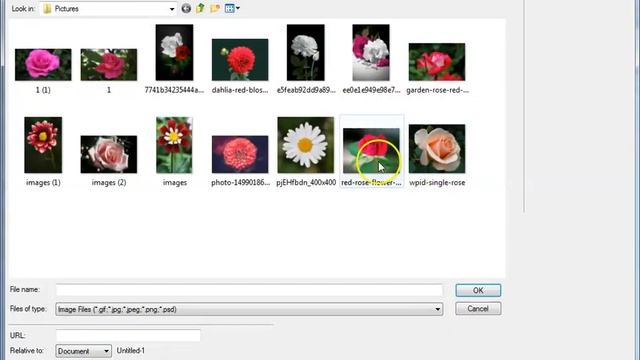Select the garden-rose-red thumbnail

pos(437,62)
